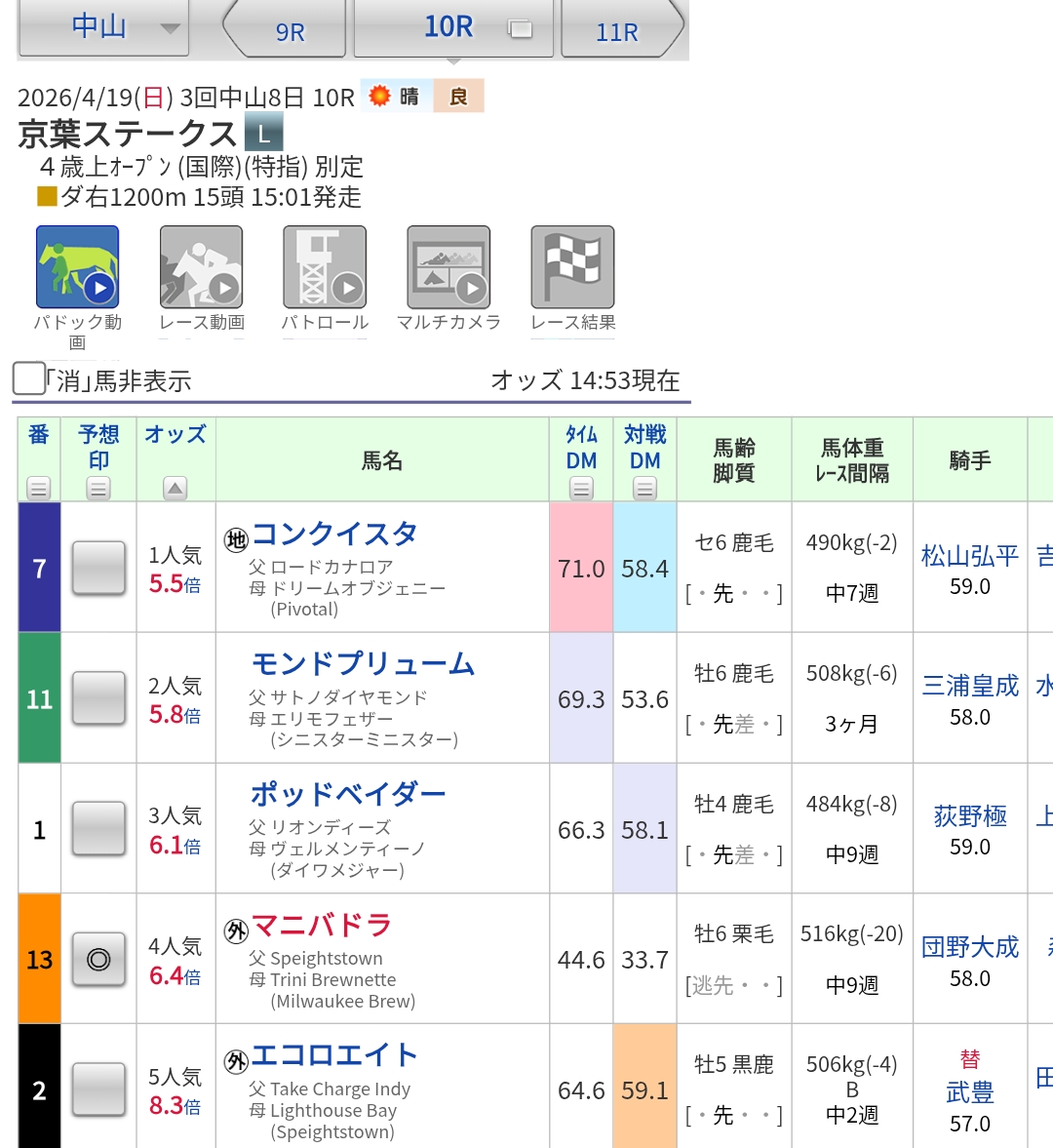This screenshot has width=1053, height=1148.
Task: Open the multi-camera (マルチカメラ) view
Action: (448, 267)
